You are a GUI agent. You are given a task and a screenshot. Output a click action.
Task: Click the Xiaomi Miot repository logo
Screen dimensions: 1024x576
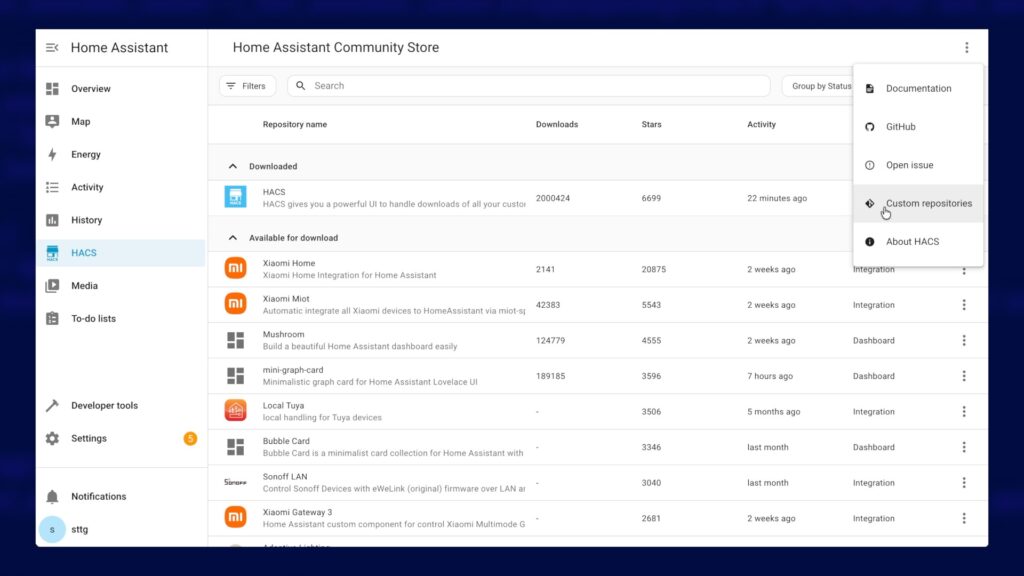[x=235, y=305]
